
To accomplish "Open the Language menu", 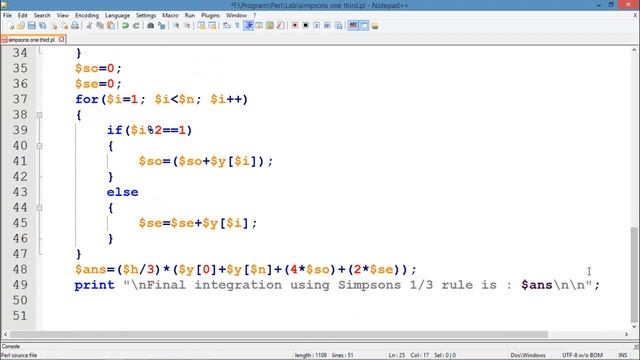I will tap(117, 16).
